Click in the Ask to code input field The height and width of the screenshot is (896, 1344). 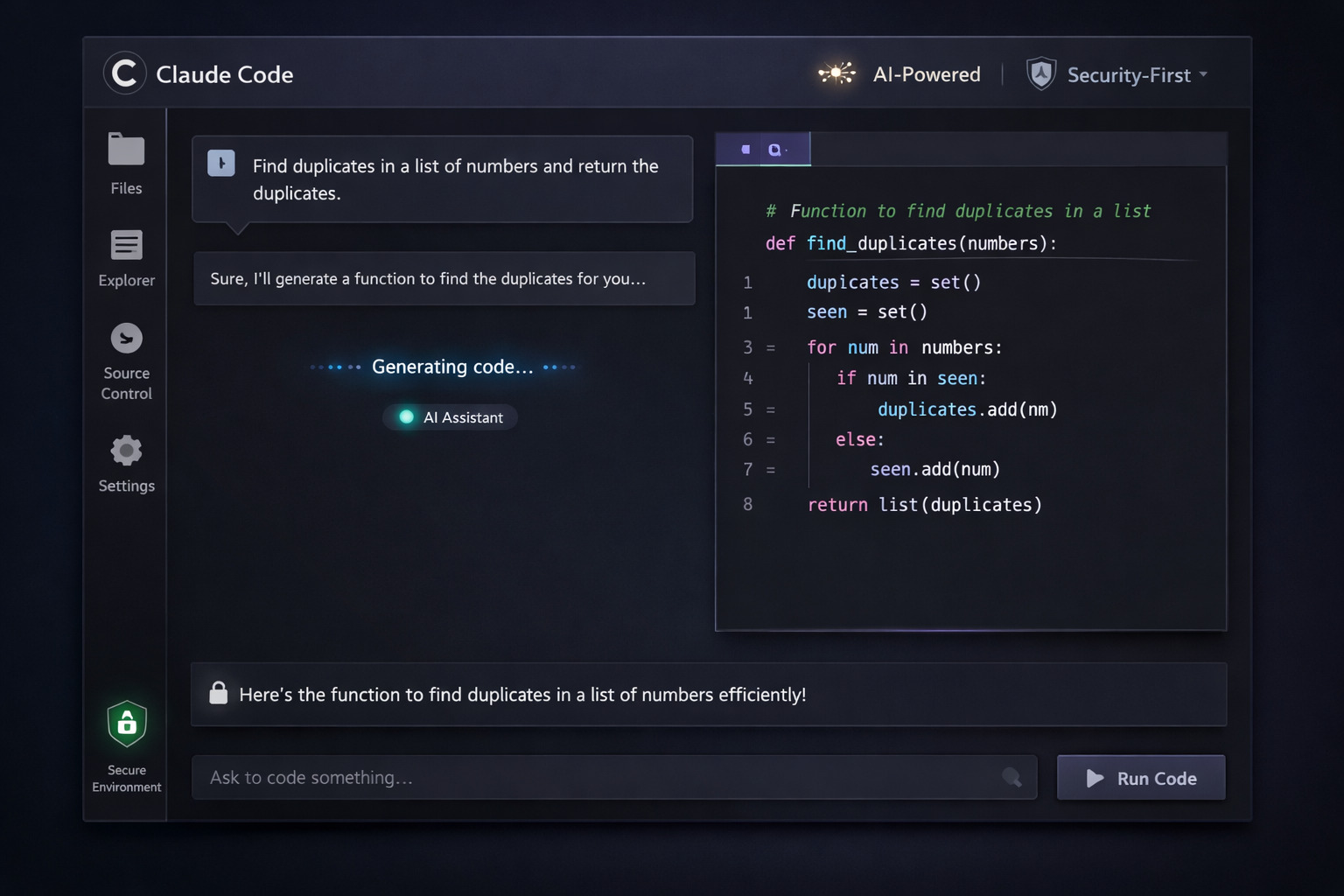coord(614,777)
